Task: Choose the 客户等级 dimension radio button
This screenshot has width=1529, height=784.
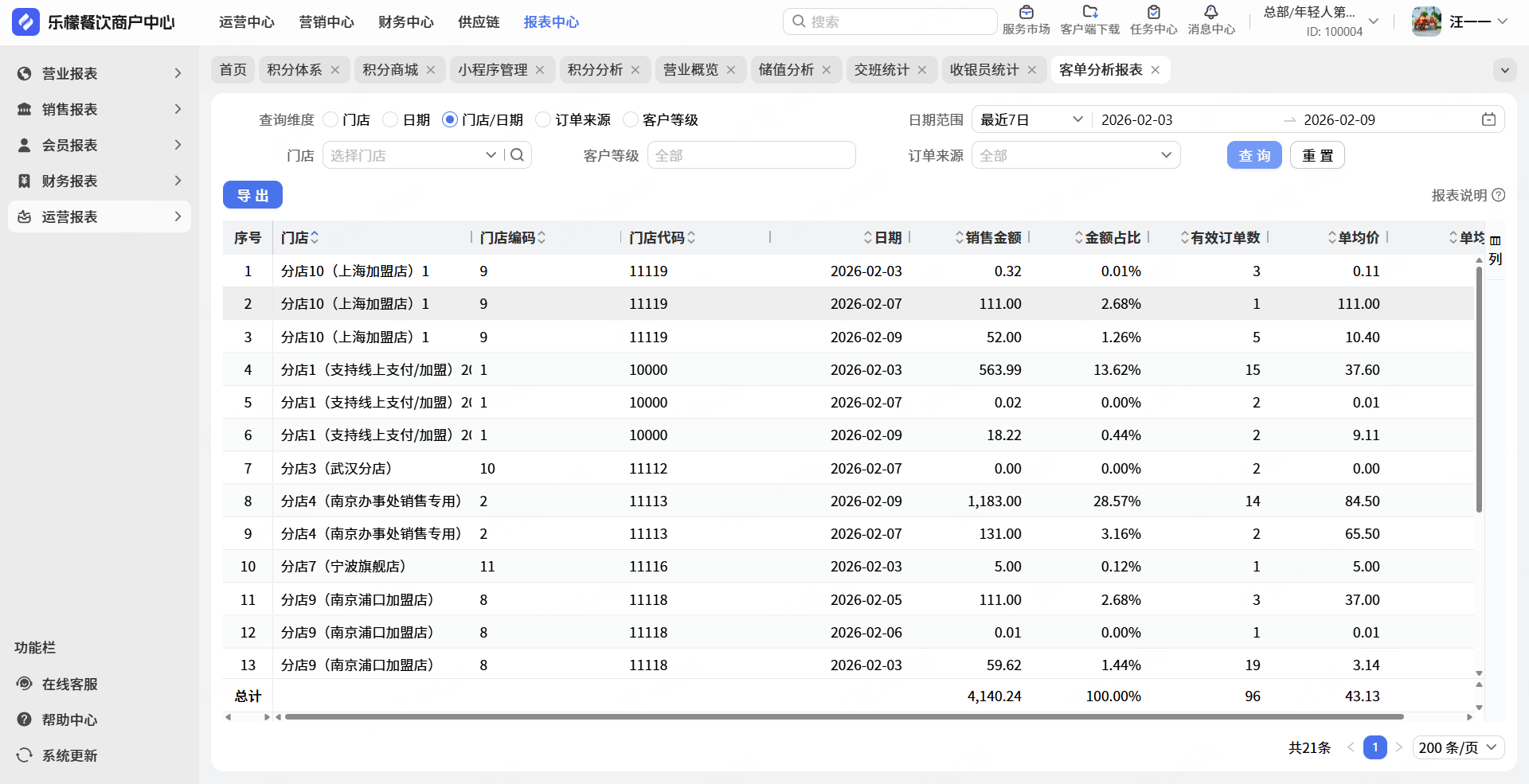Action: pos(631,119)
